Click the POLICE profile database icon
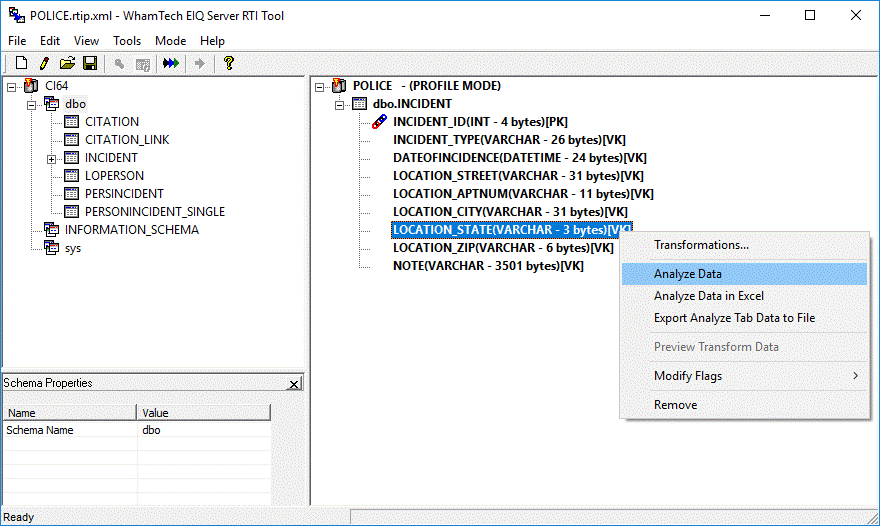The image size is (880, 526). coord(339,86)
